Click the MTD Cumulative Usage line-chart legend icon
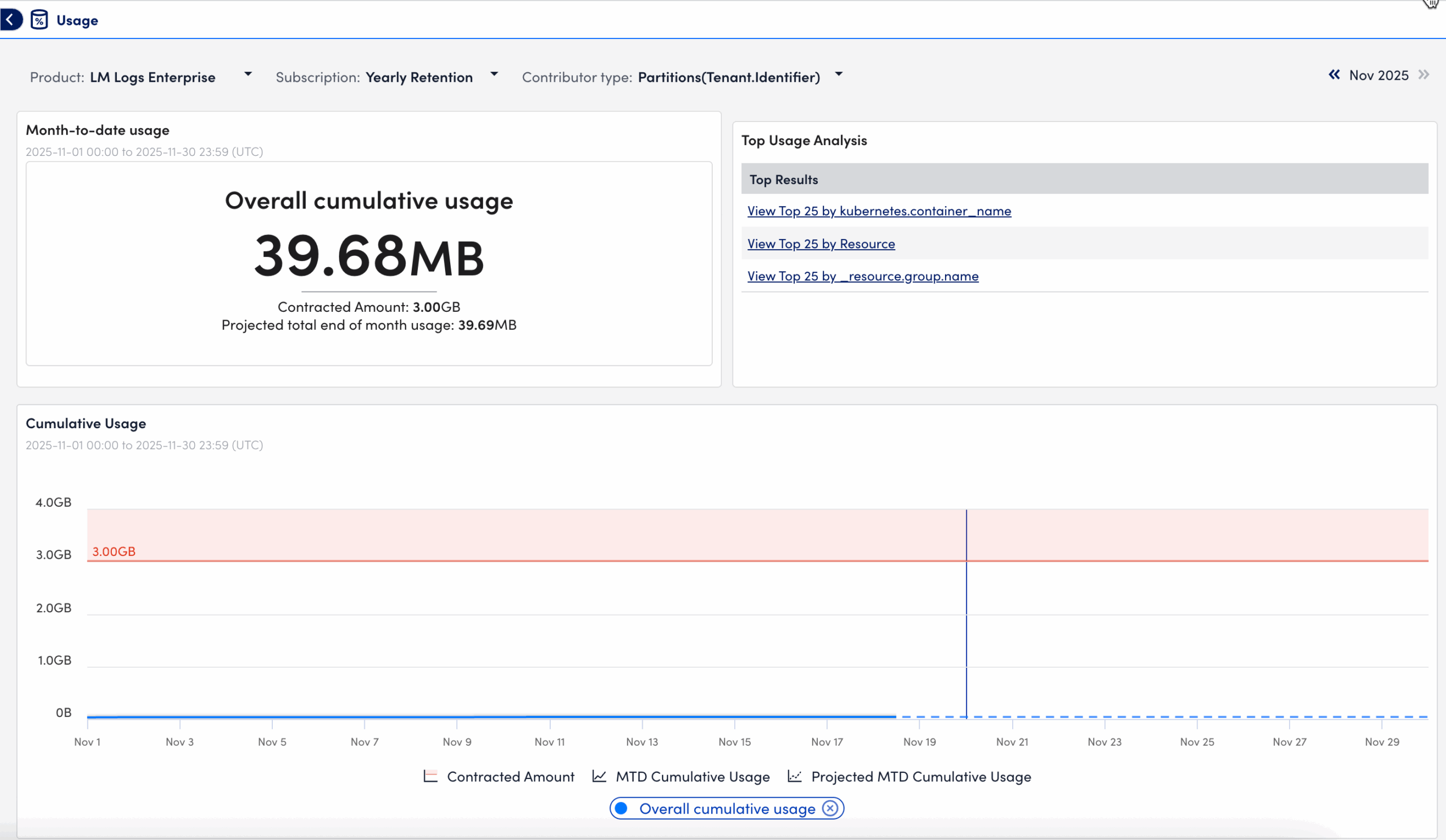 599,776
